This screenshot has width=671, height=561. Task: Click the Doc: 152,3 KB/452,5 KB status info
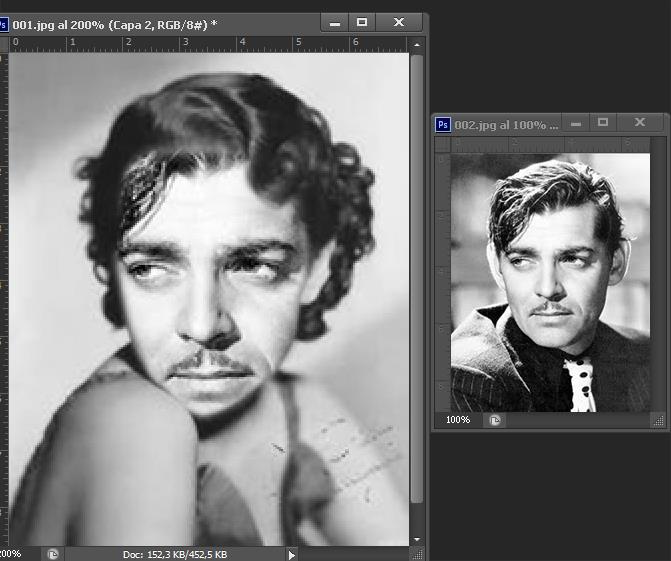tap(175, 555)
